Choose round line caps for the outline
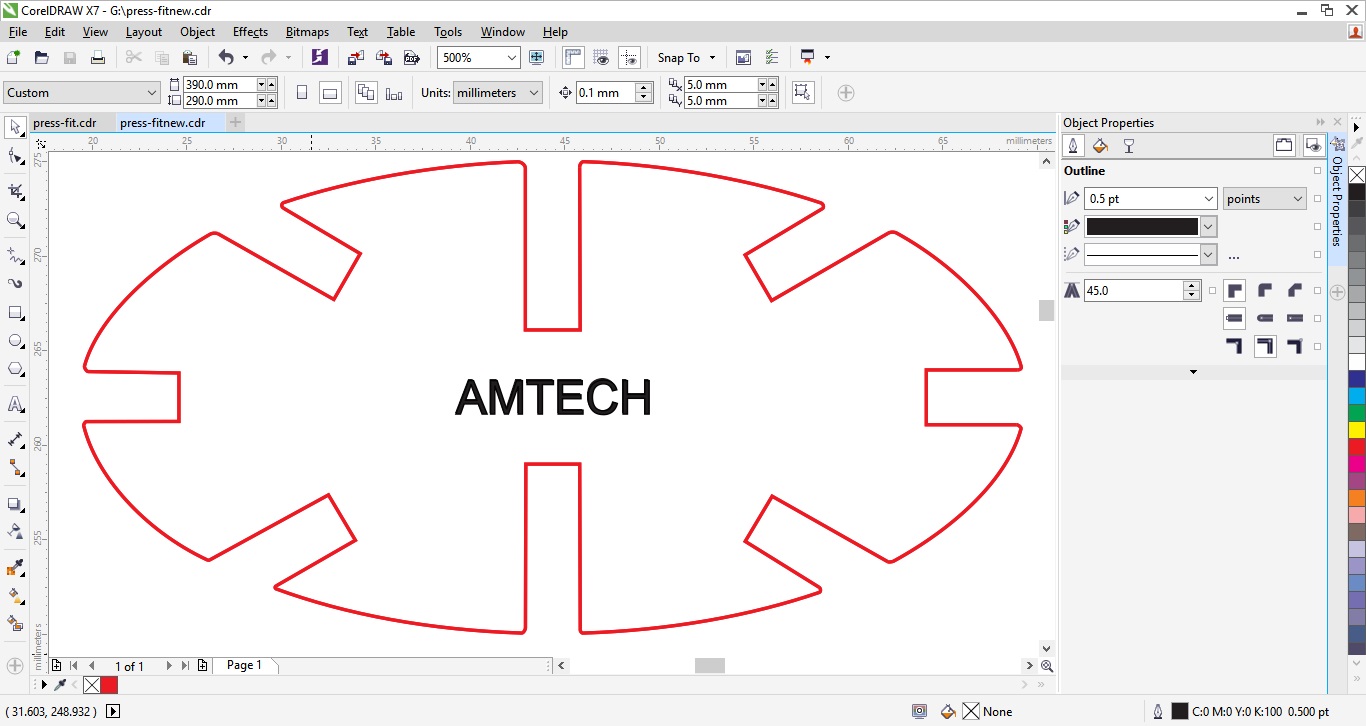Image resolution: width=1366 pixels, height=726 pixels. click(x=1265, y=318)
